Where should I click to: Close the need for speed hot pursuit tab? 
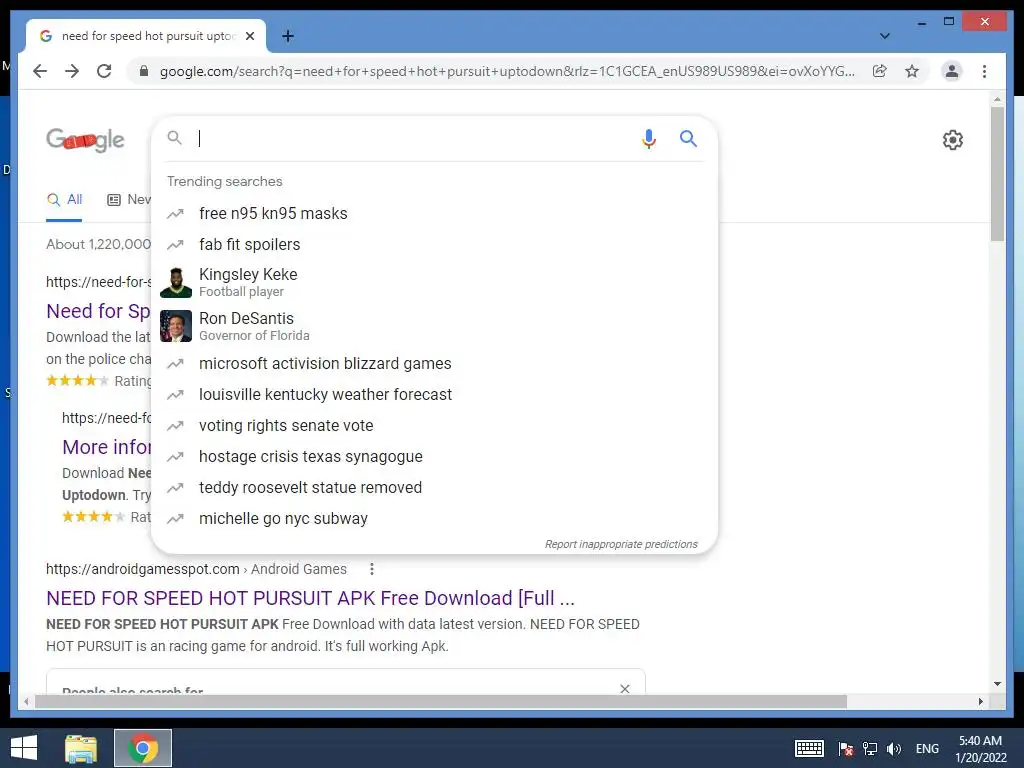click(x=249, y=36)
